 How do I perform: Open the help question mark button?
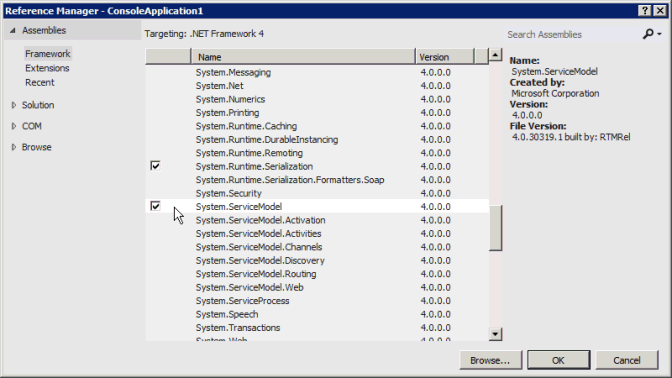645,11
